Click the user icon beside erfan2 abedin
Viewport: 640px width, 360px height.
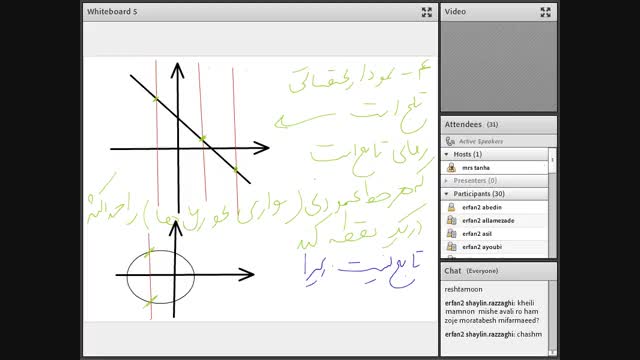pyautogui.click(x=451, y=207)
